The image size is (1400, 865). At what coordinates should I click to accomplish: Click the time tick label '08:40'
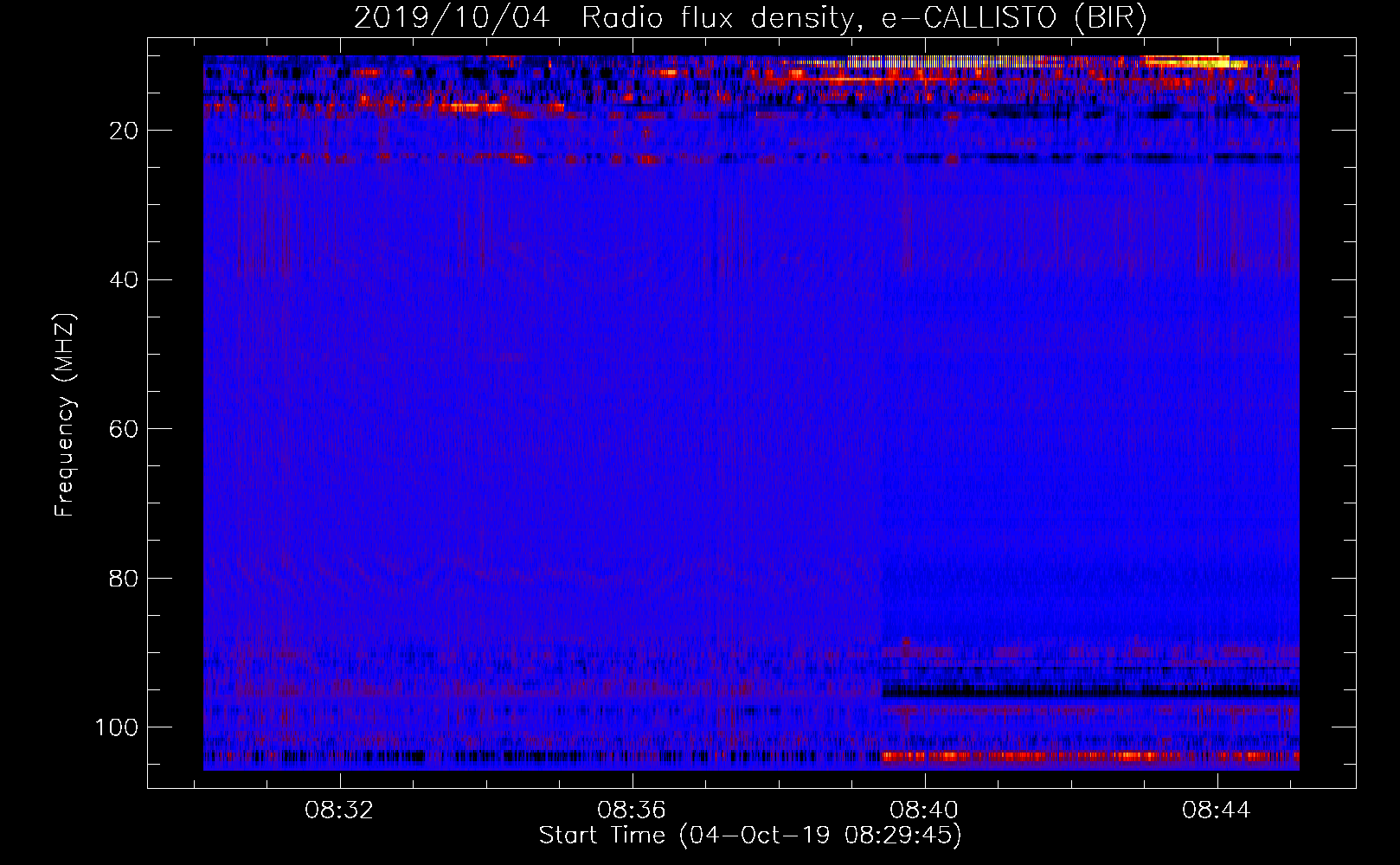tap(924, 811)
